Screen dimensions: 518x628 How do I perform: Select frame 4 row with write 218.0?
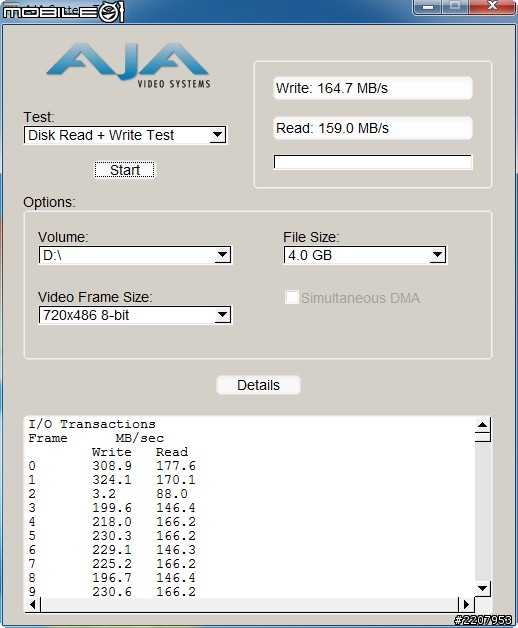click(112, 522)
